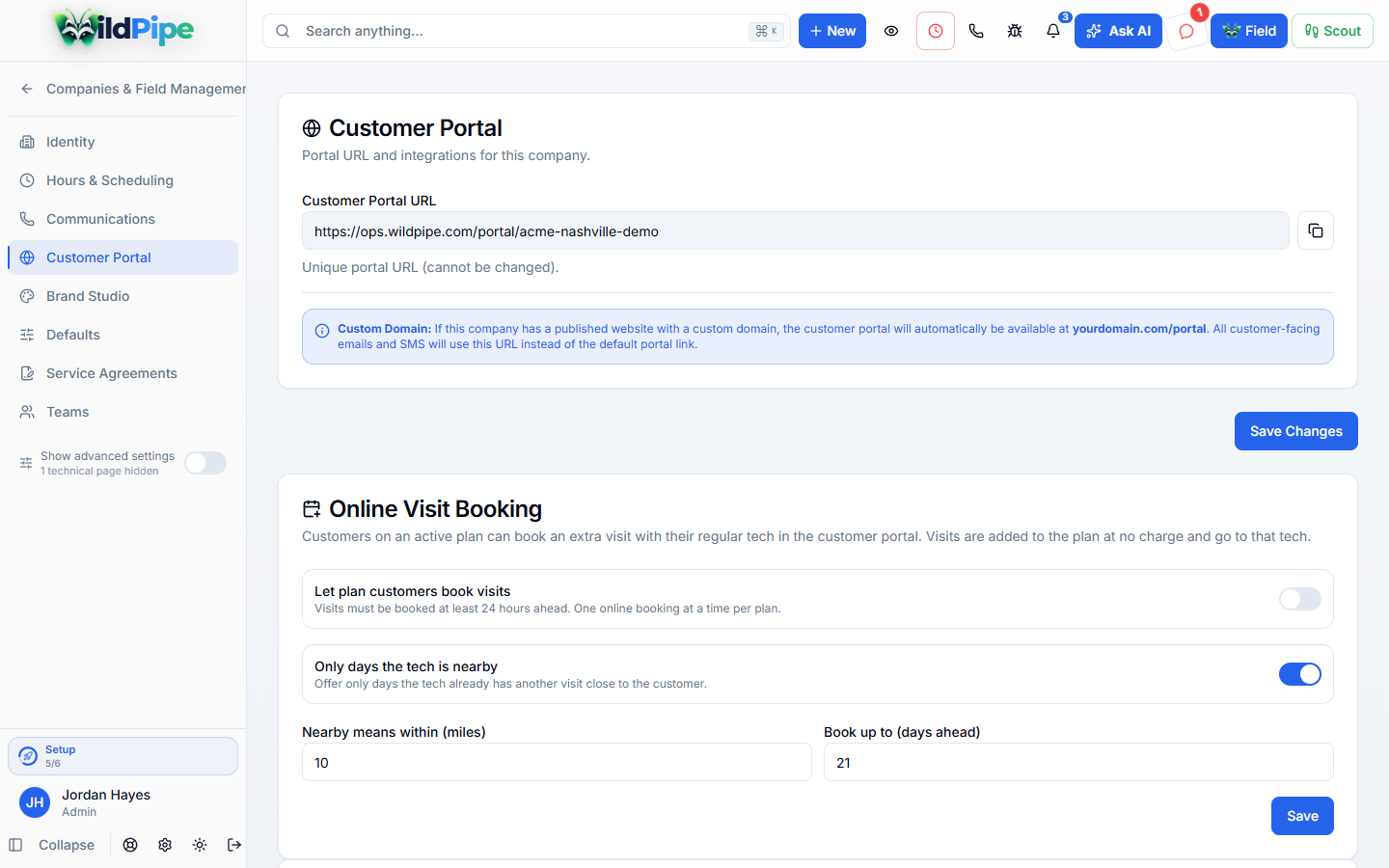The height and width of the screenshot is (868, 1389).
Task: Open settings gear in bottom bar
Action: pos(165,845)
